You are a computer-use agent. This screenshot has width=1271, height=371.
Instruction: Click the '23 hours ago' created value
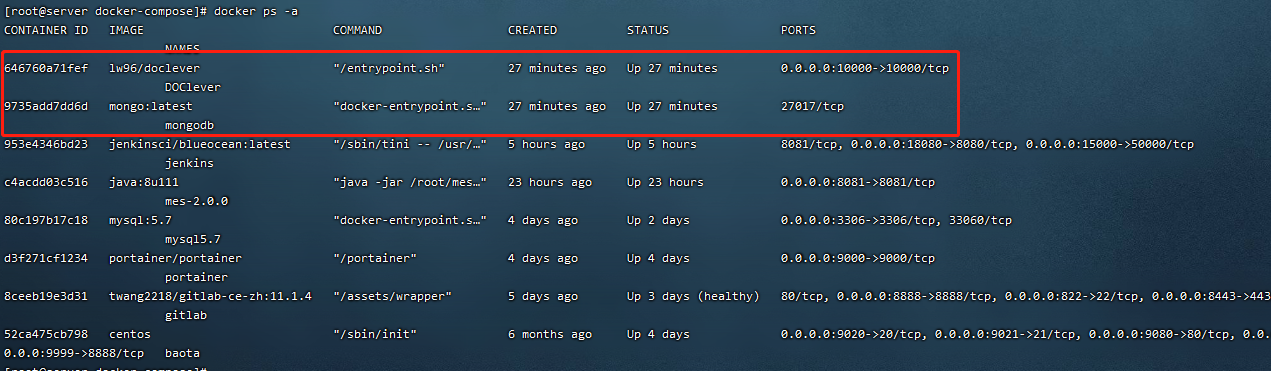click(x=550, y=182)
